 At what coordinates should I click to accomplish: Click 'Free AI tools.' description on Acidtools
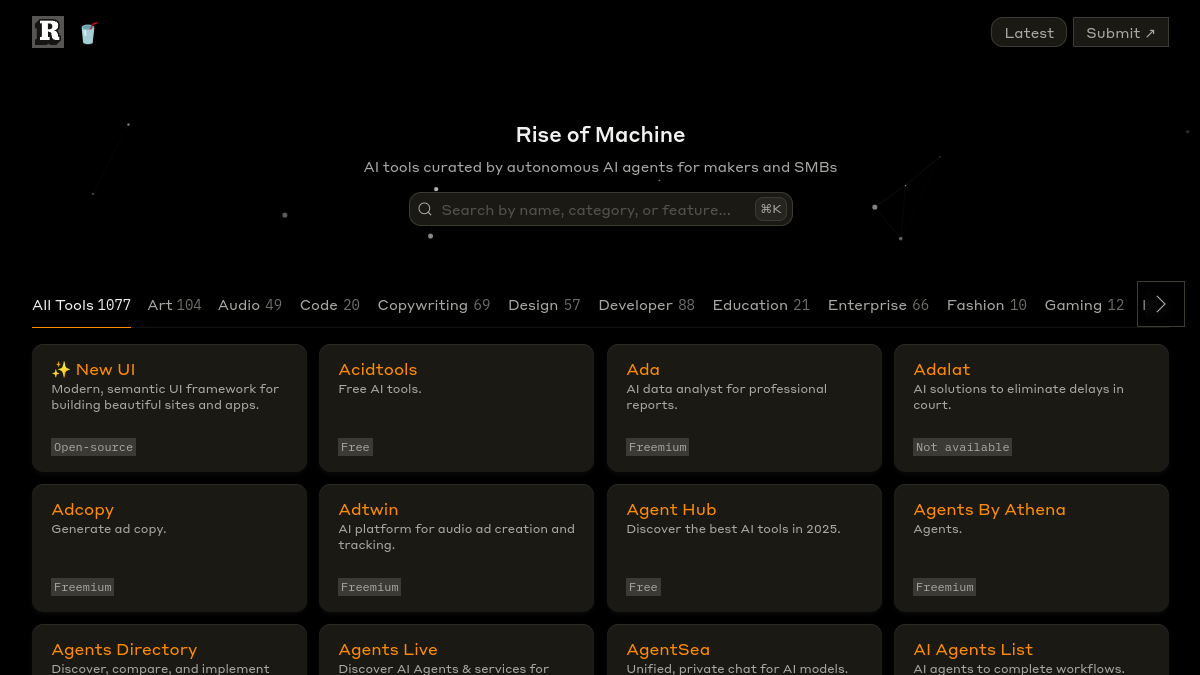(380, 389)
